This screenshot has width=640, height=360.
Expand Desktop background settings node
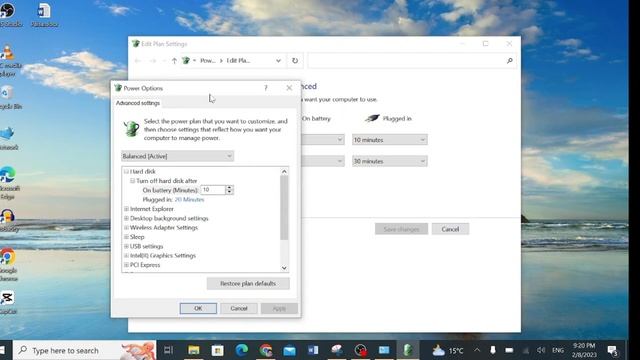coord(126,218)
